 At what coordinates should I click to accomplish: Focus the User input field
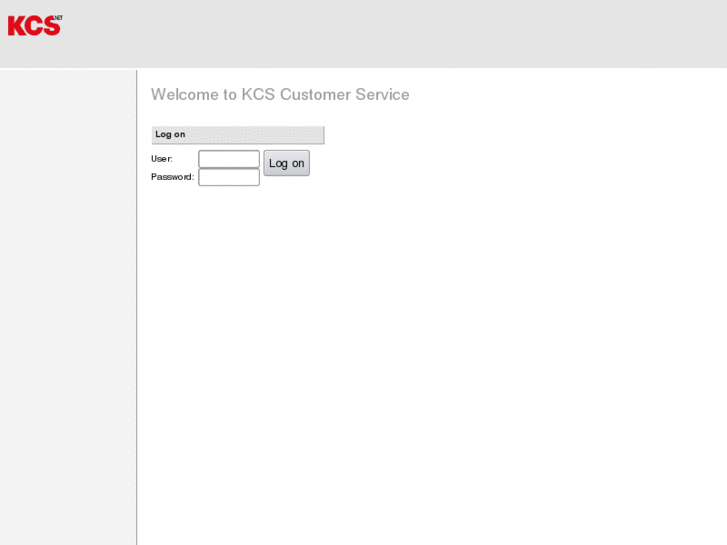coord(229,159)
